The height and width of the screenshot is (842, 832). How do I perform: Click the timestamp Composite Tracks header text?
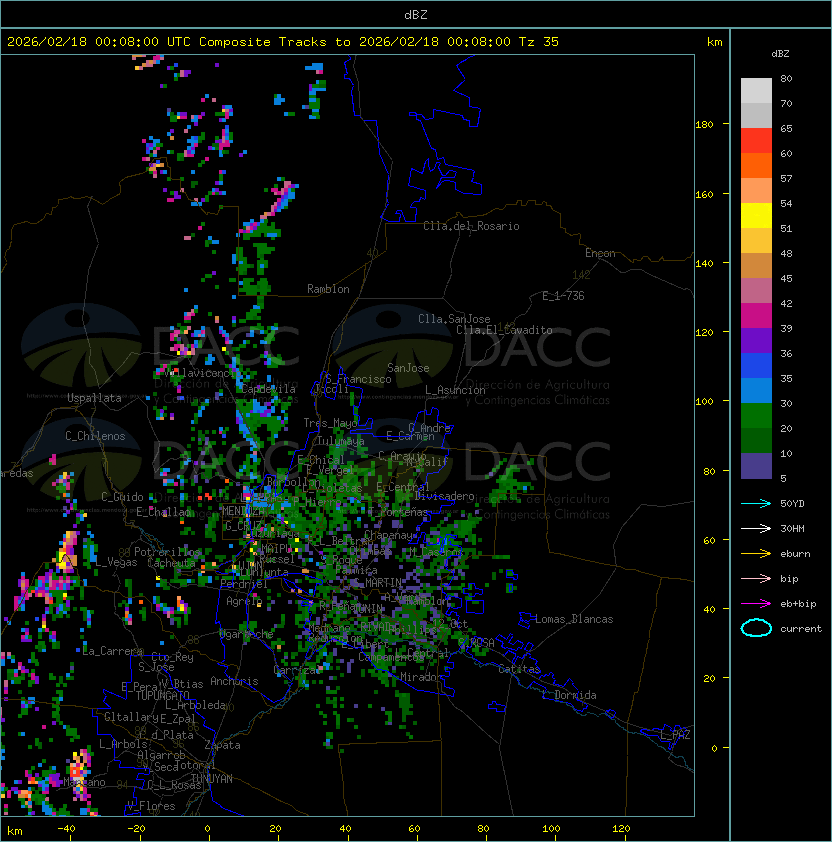coord(283,41)
